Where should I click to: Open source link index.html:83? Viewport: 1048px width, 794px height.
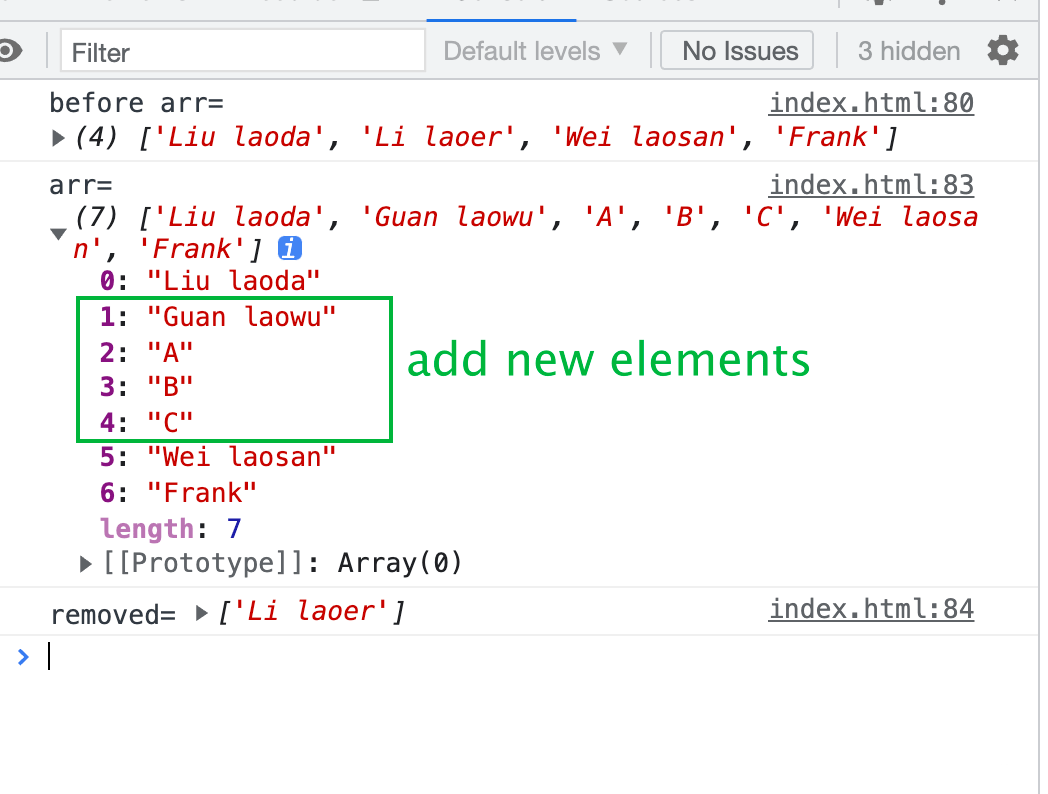(x=871, y=185)
